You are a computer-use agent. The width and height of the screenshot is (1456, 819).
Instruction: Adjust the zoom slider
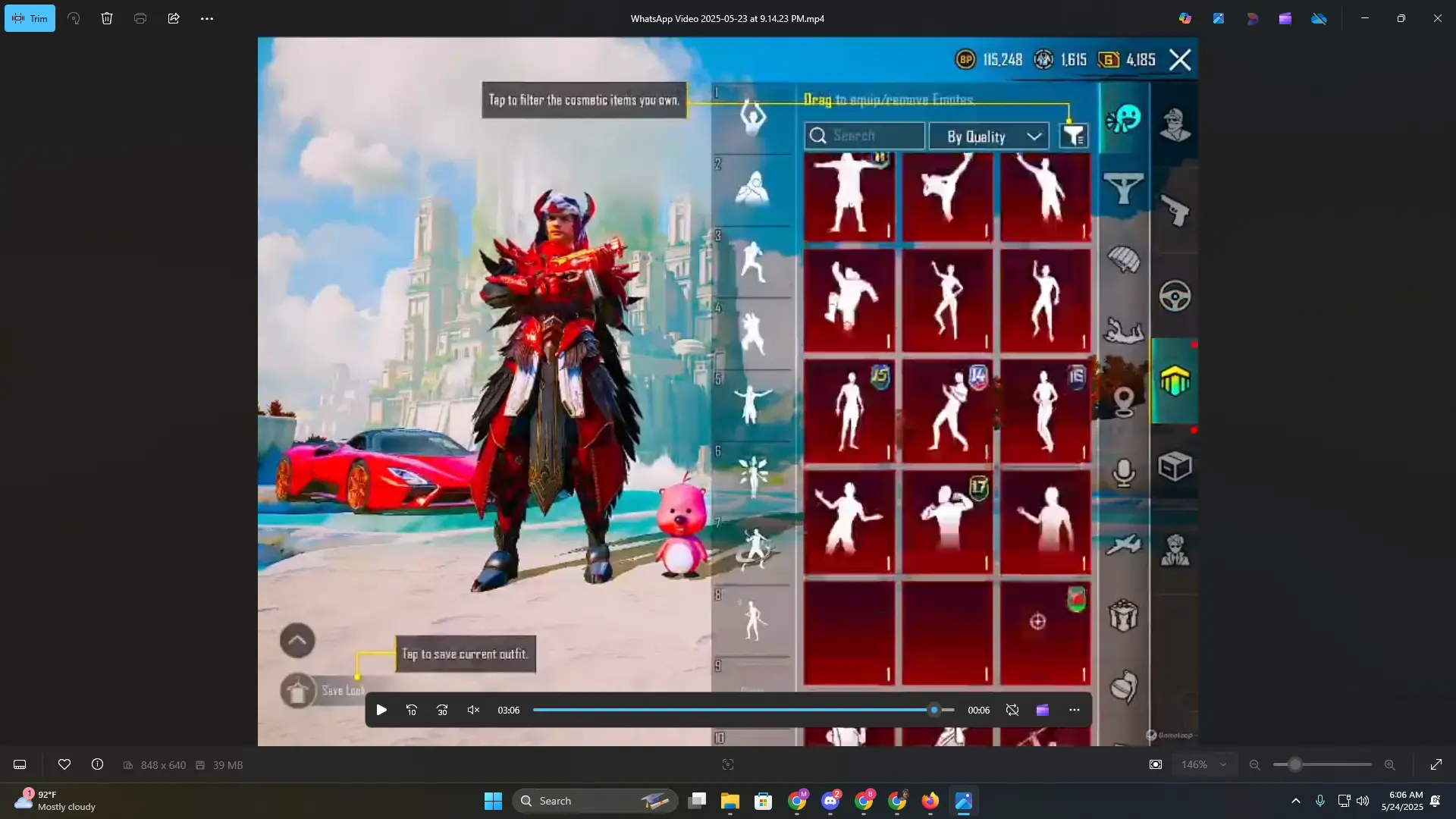click(1322, 764)
